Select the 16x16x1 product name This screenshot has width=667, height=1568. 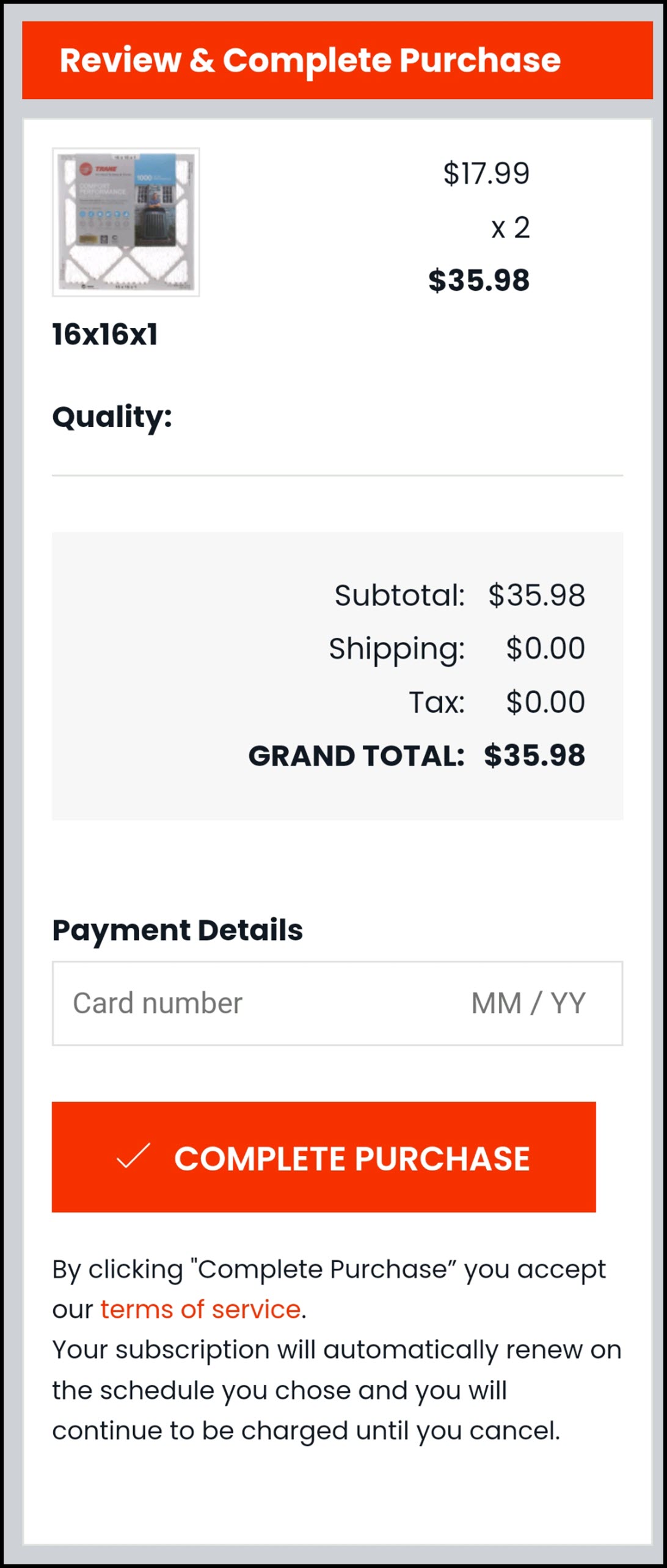pyautogui.click(x=105, y=334)
